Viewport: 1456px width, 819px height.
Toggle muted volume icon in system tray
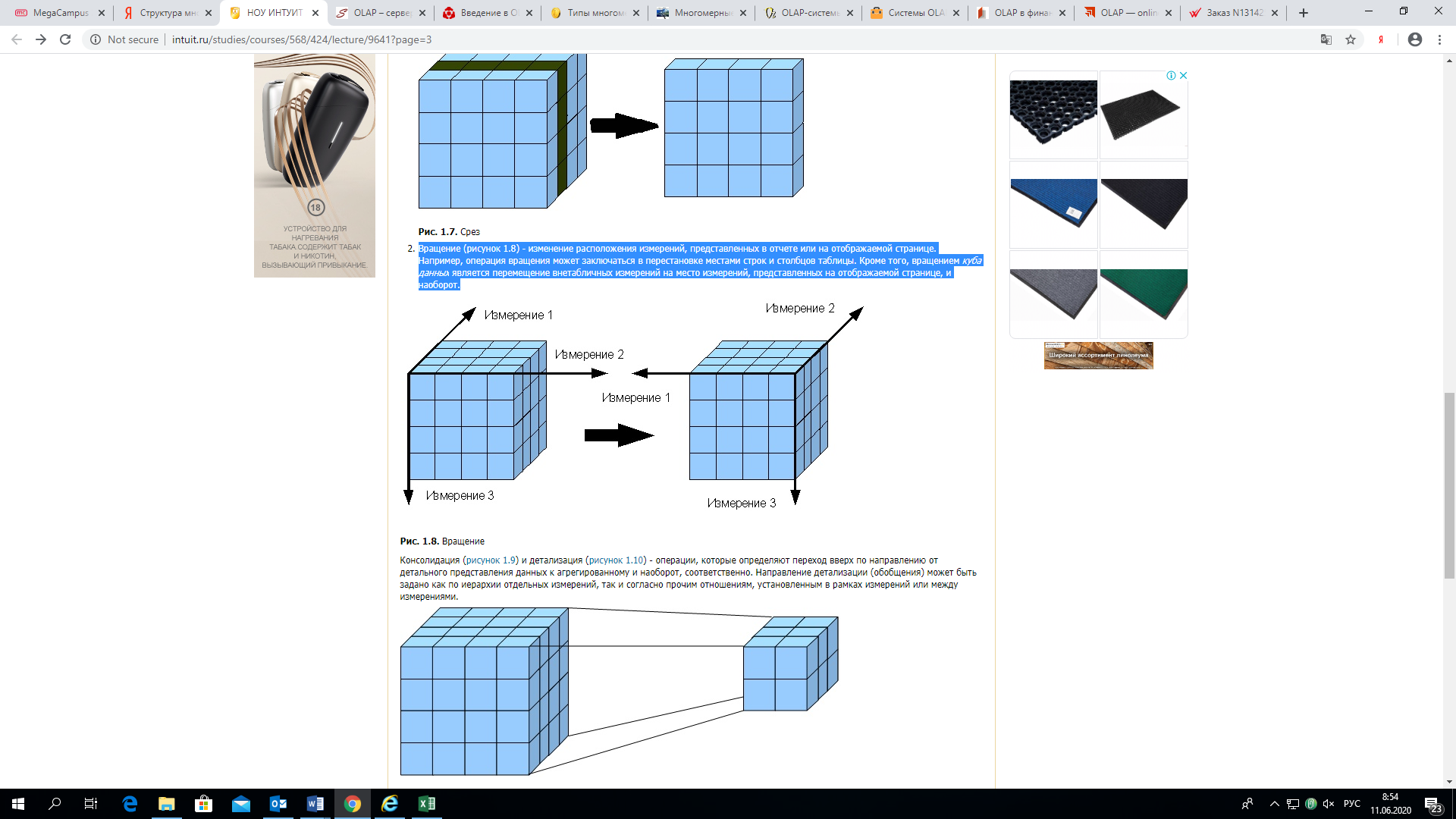1329,804
